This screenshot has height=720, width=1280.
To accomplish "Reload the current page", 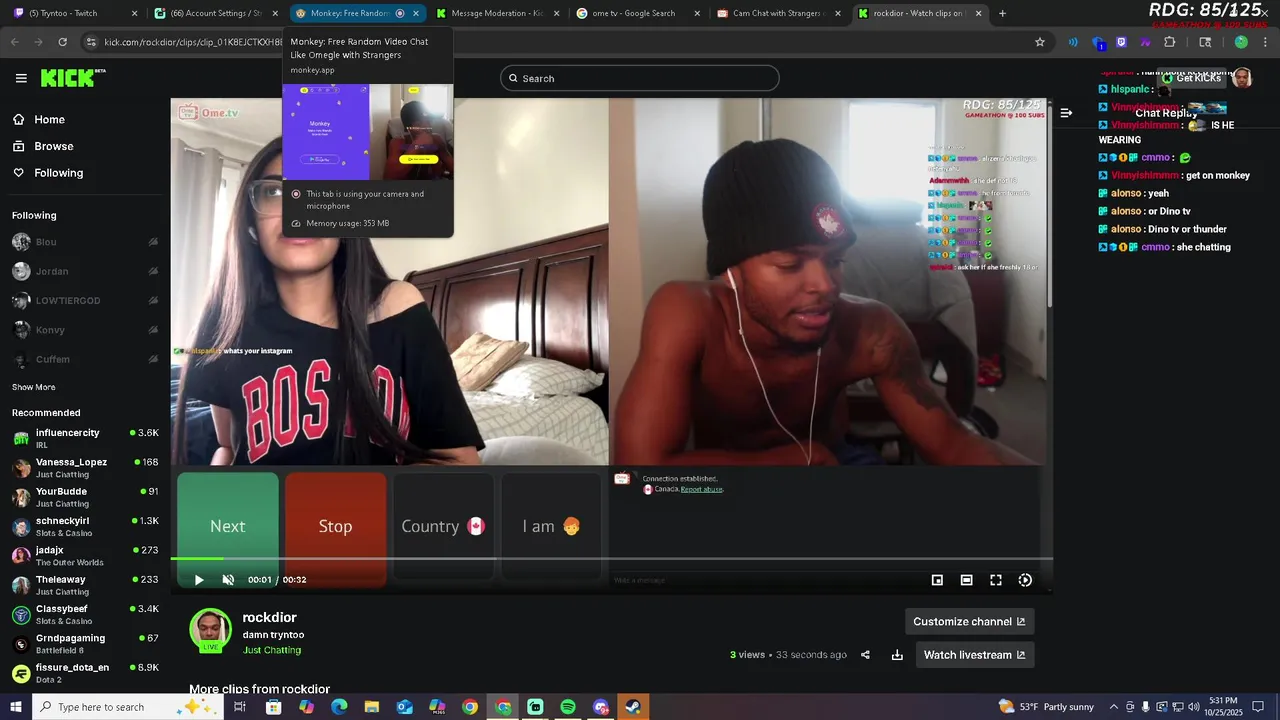I will [x=62, y=42].
